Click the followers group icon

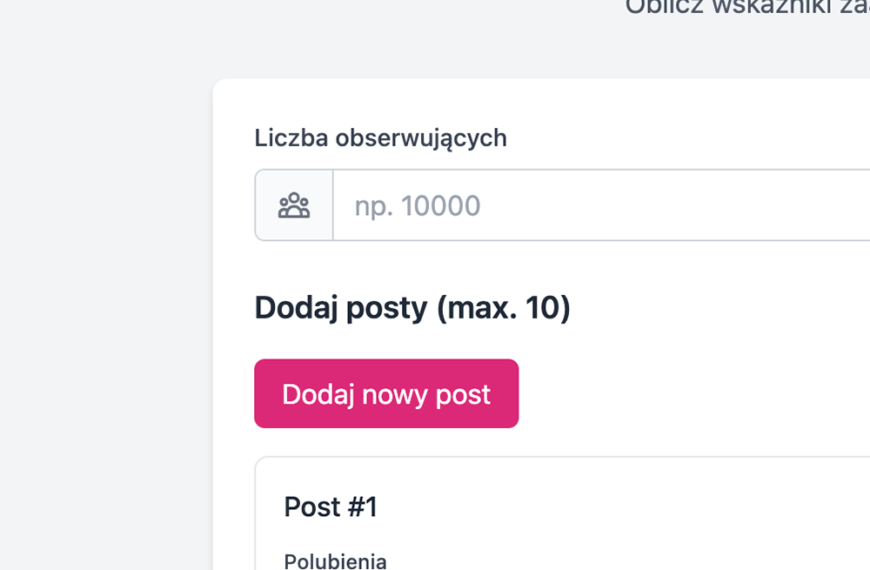point(294,206)
